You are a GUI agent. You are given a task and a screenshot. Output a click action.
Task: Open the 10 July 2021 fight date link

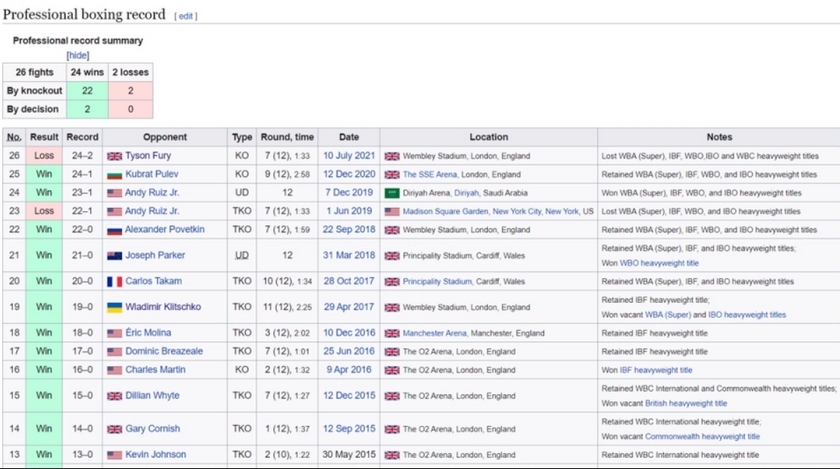pos(349,155)
